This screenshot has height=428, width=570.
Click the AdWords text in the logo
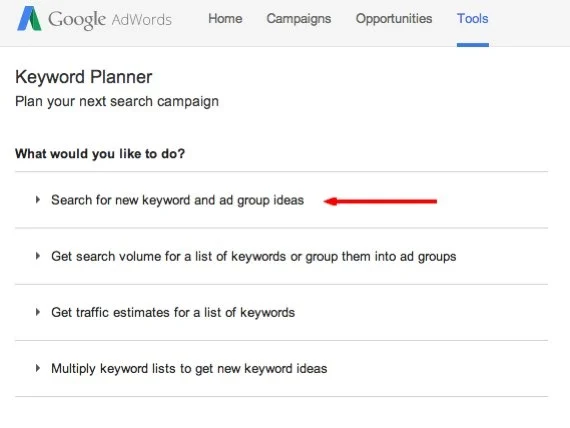[x=141, y=20]
